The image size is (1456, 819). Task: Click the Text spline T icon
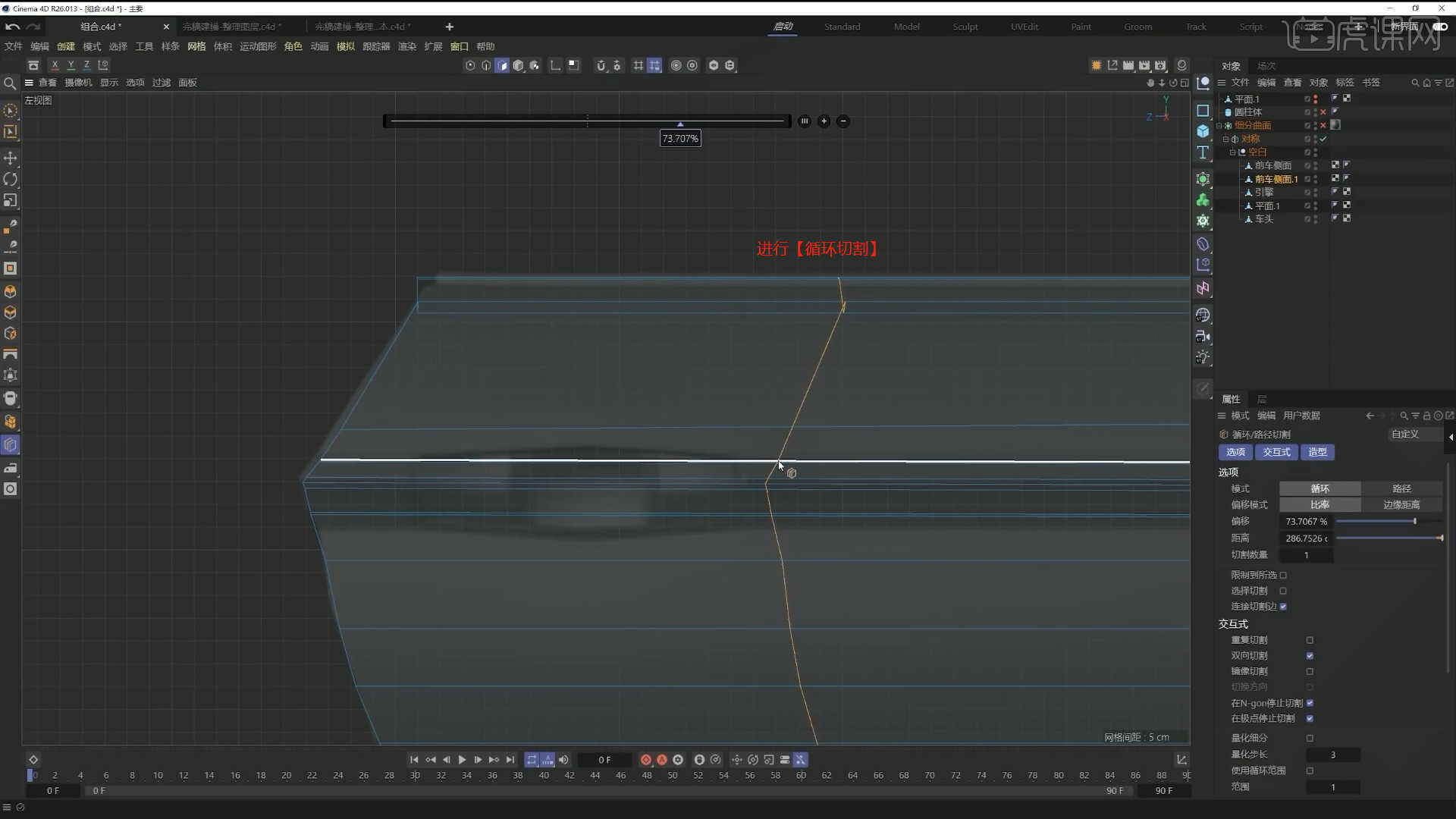[1203, 152]
